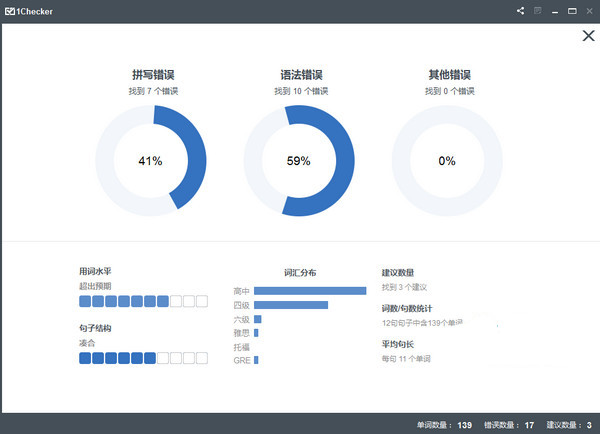This screenshot has width=600, height=434.
Task: Open the notes icon in title bar
Action: (538, 11)
